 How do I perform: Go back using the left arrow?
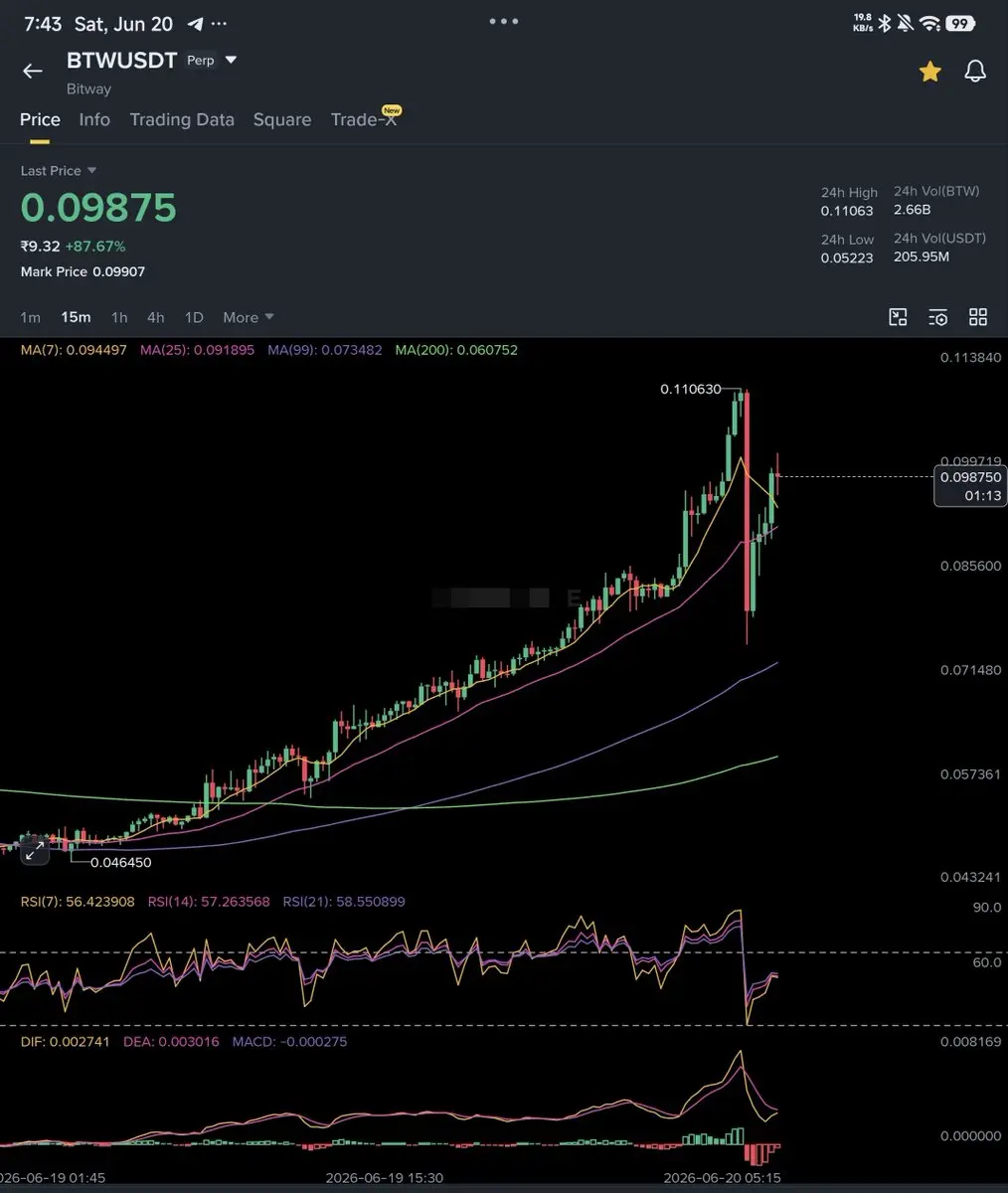pos(33,71)
